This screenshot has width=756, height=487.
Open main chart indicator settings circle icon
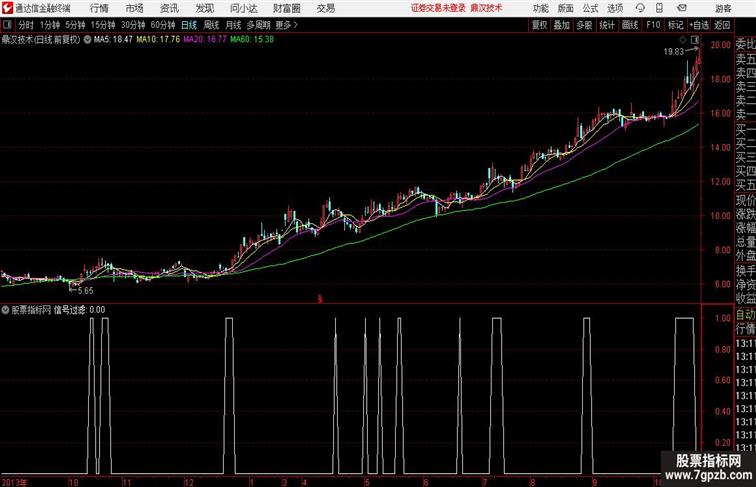click(x=87, y=40)
